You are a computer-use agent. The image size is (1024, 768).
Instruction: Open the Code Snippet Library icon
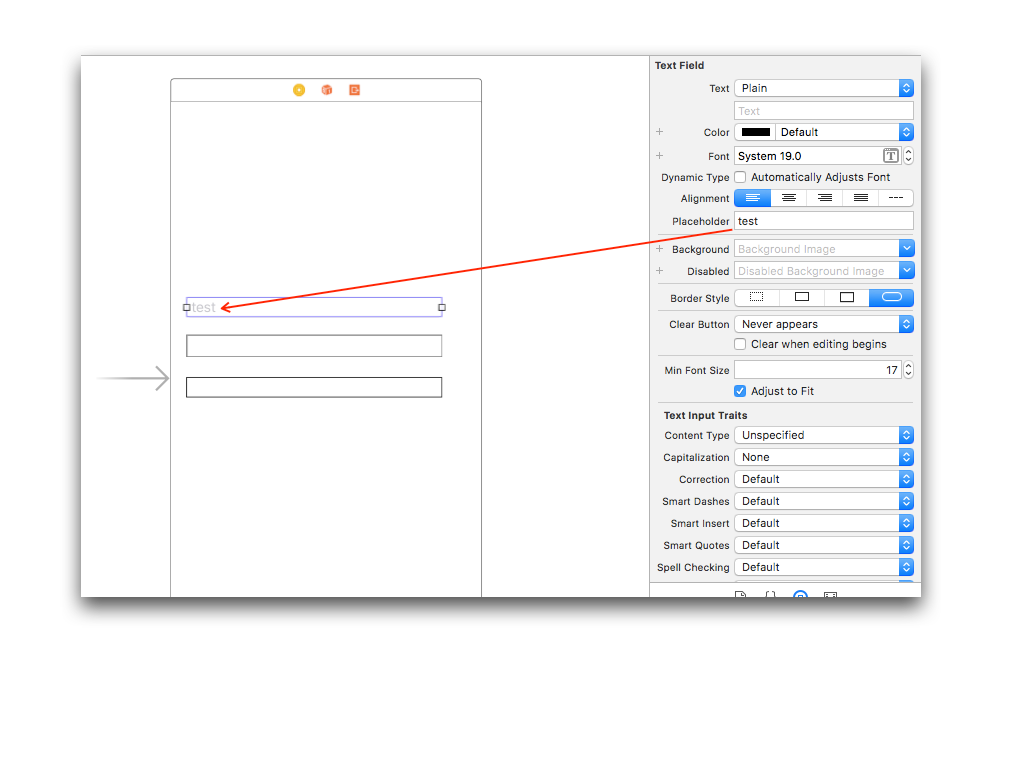tap(770, 594)
